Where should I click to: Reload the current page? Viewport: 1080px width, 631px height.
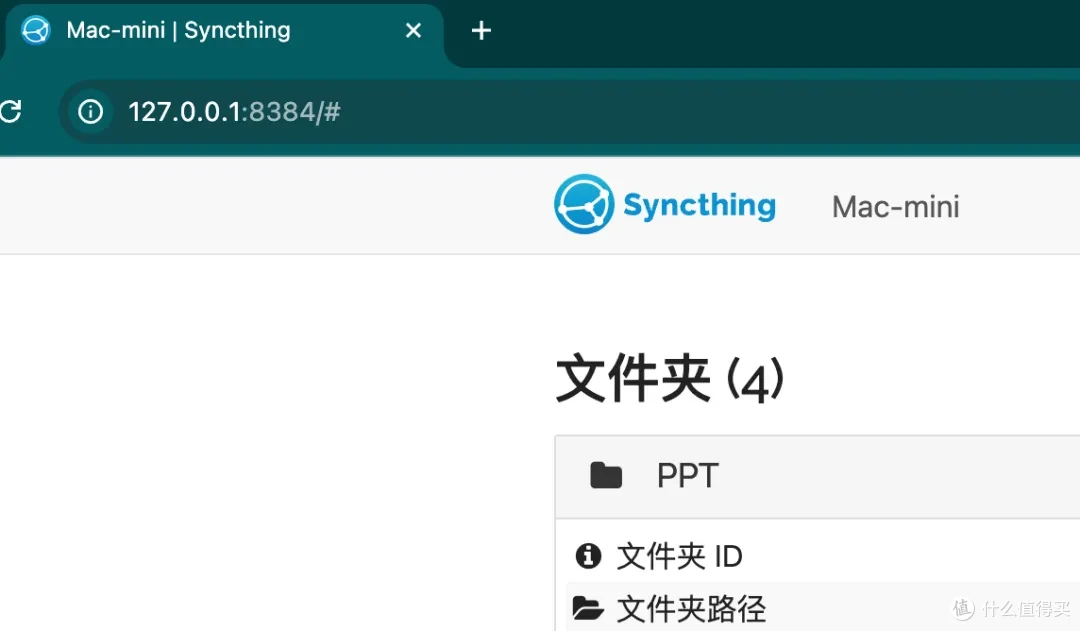[x=11, y=111]
